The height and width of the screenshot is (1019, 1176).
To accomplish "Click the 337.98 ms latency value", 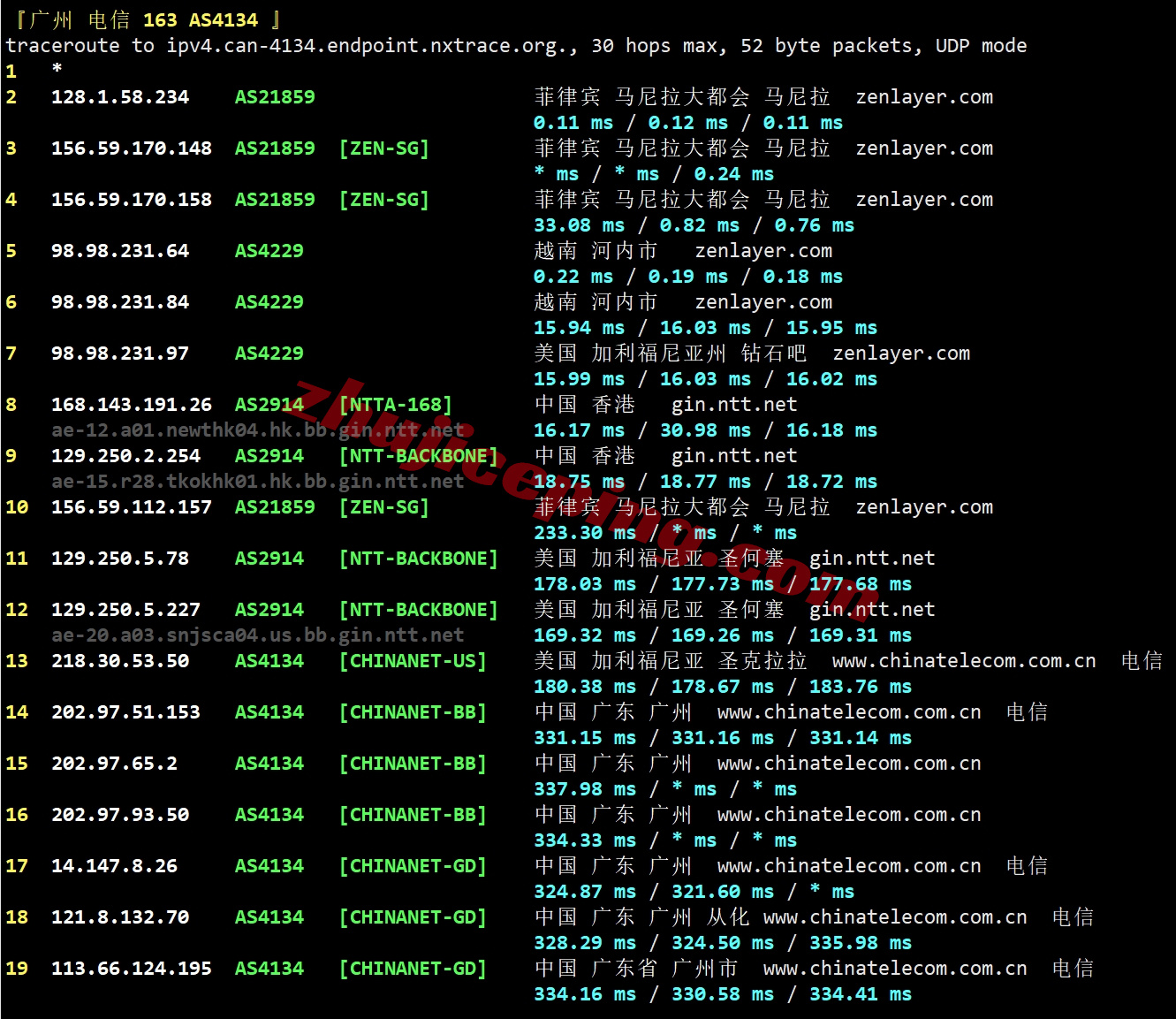I will [585, 789].
